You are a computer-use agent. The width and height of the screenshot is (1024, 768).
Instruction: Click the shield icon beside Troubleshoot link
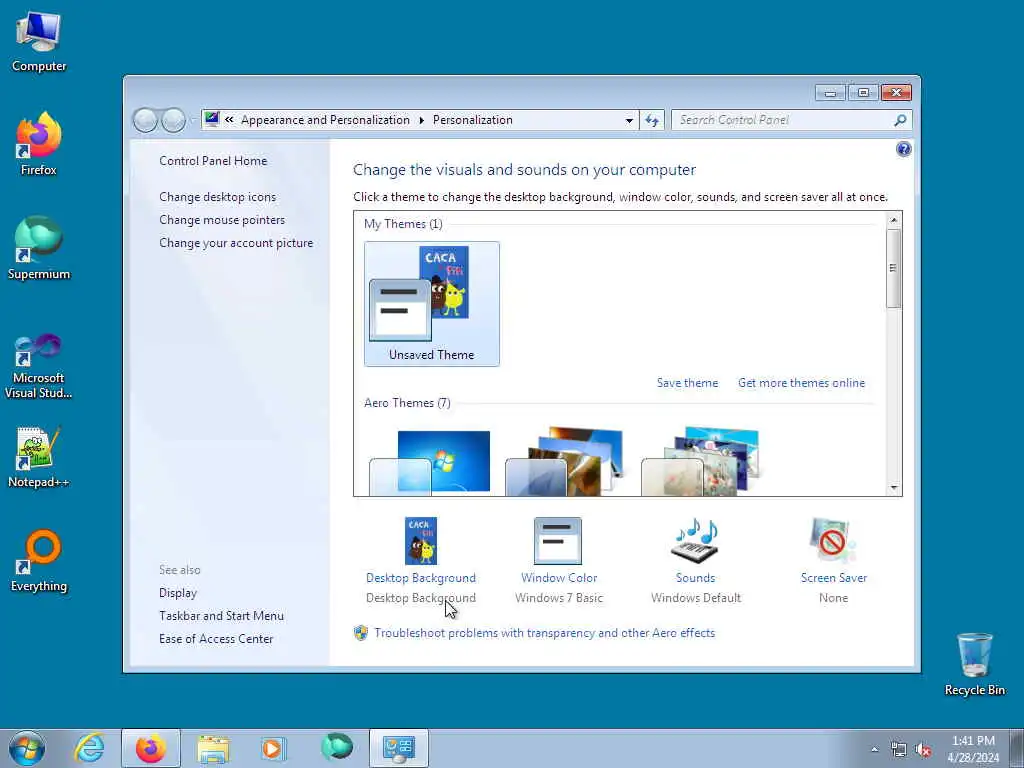coord(360,633)
